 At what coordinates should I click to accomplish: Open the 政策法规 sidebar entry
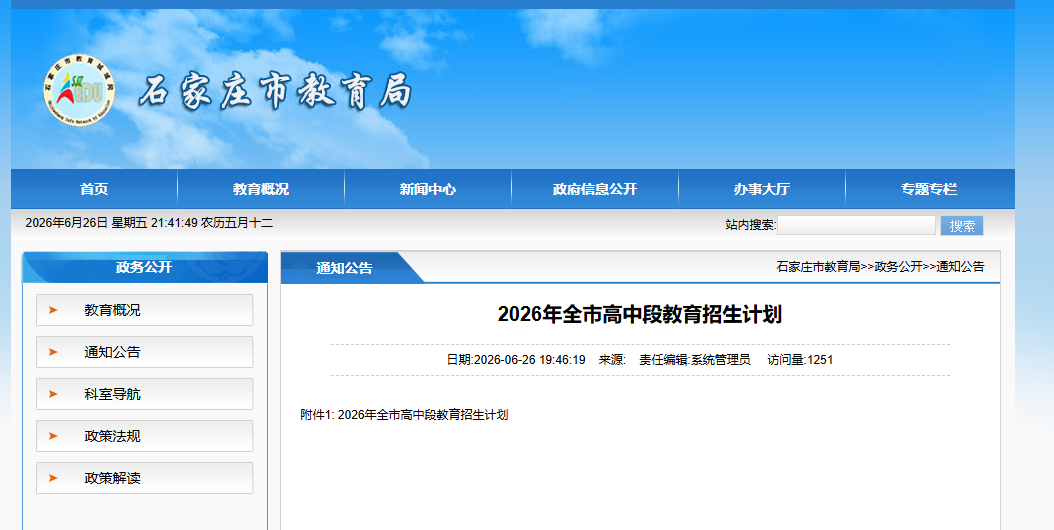[145, 436]
